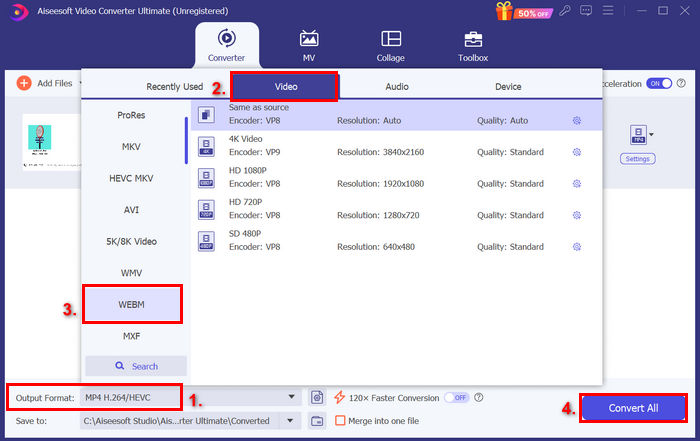700x441 pixels.
Task: Click the HD 720P preset icon
Action: 206,210
